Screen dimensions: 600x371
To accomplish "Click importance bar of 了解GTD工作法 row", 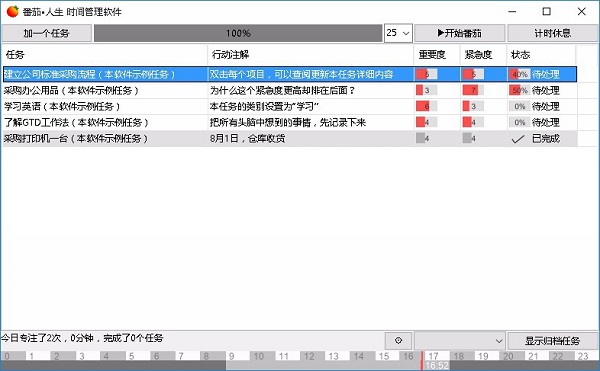I will (x=427, y=122).
